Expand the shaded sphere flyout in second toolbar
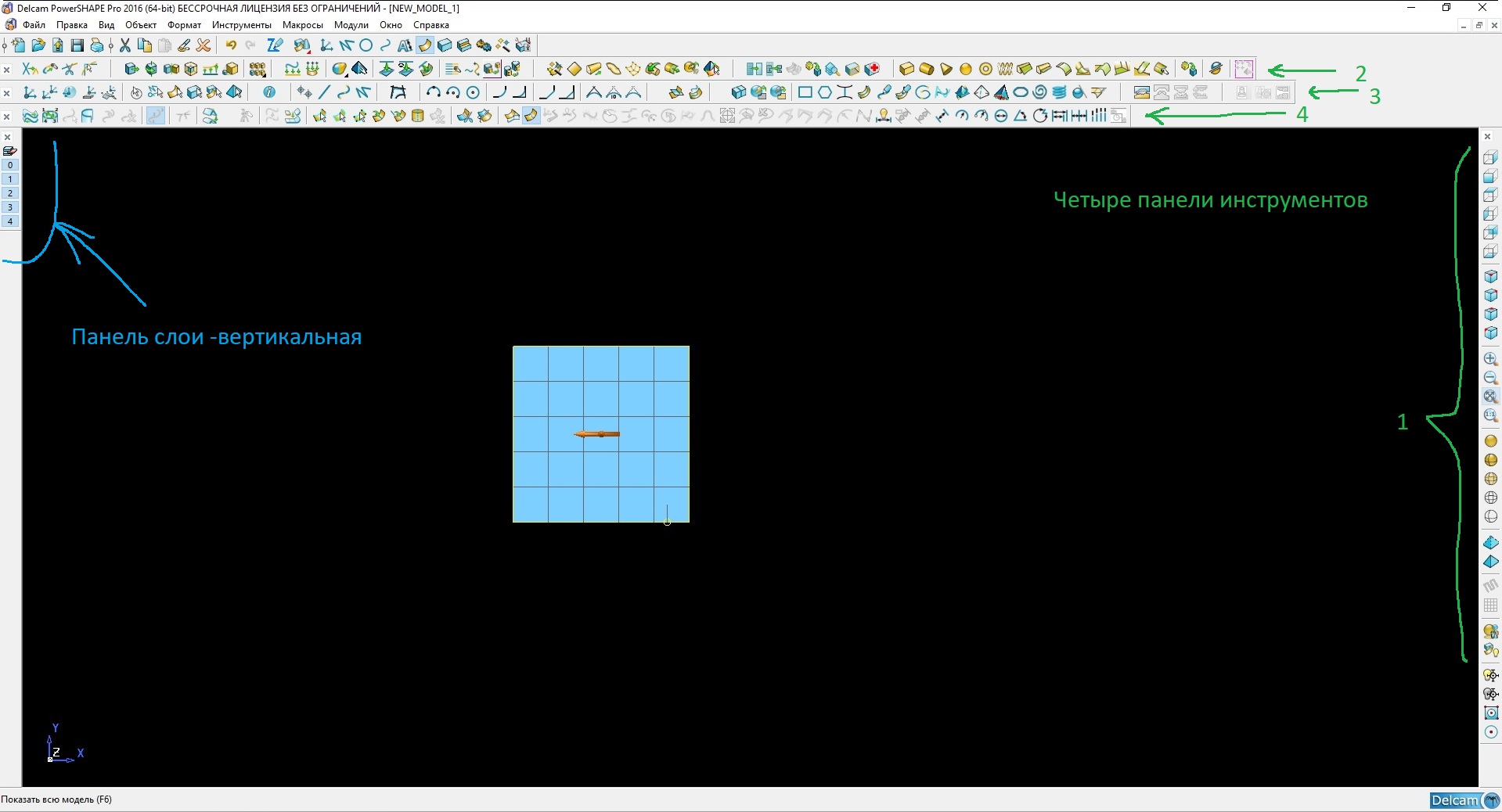1502x812 pixels. tap(339, 69)
